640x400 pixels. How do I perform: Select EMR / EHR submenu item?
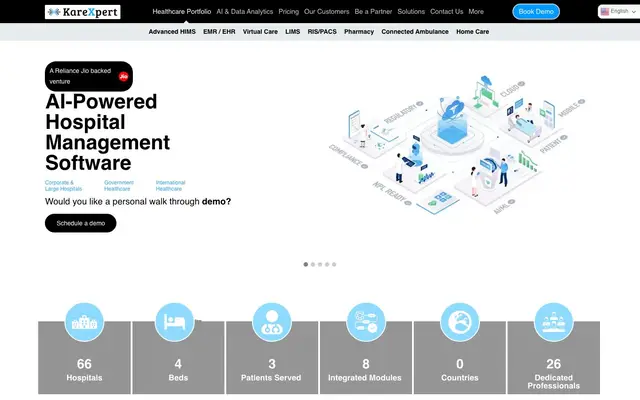point(219,31)
